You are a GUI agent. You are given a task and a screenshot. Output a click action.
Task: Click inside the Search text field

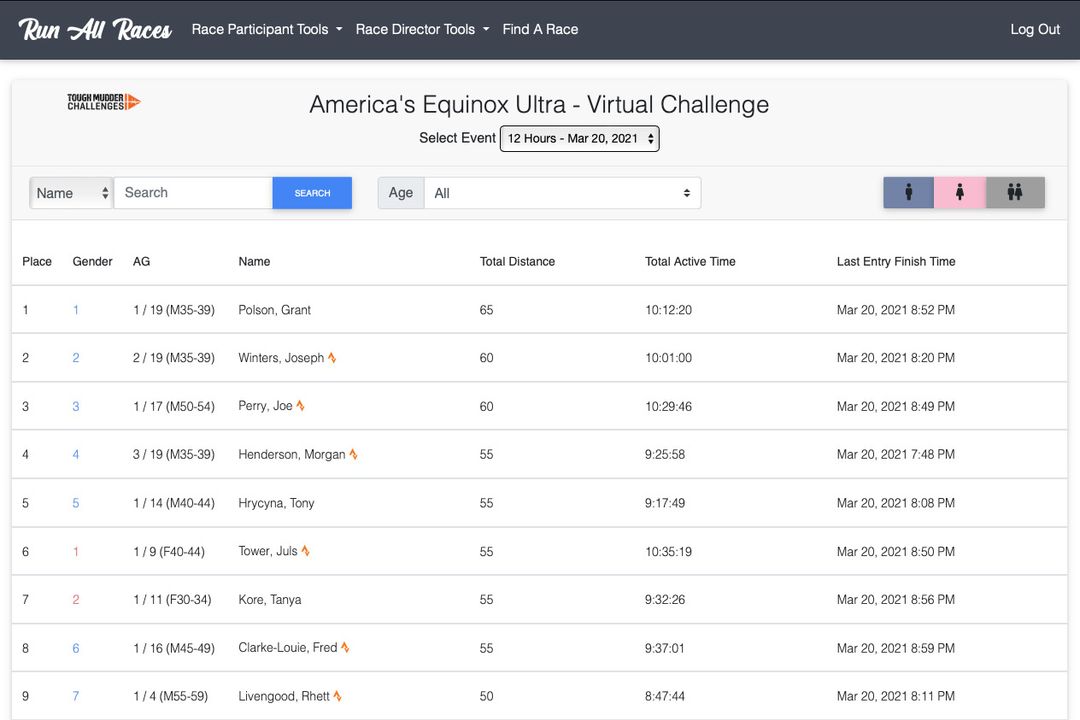192,192
